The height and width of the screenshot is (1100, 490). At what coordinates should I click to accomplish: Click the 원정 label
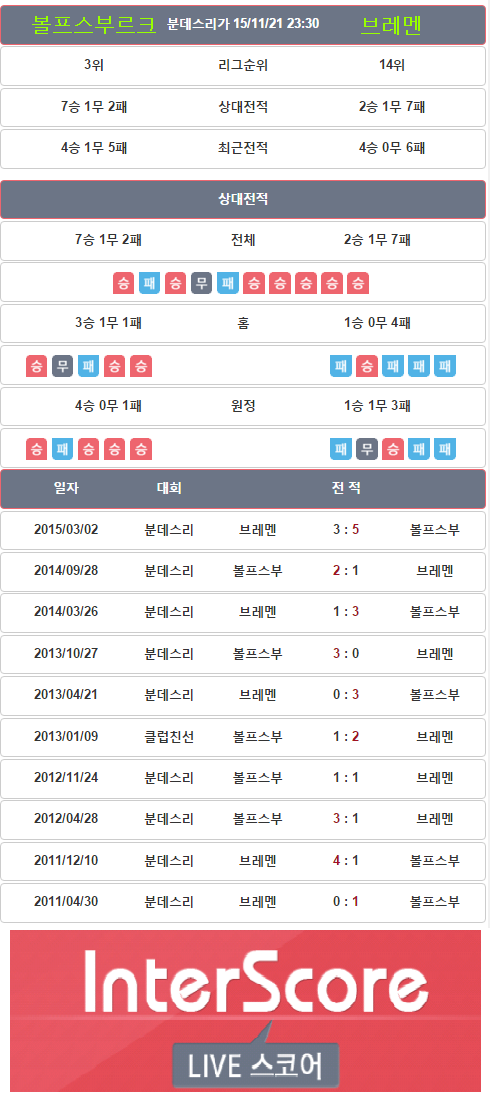[243, 405]
